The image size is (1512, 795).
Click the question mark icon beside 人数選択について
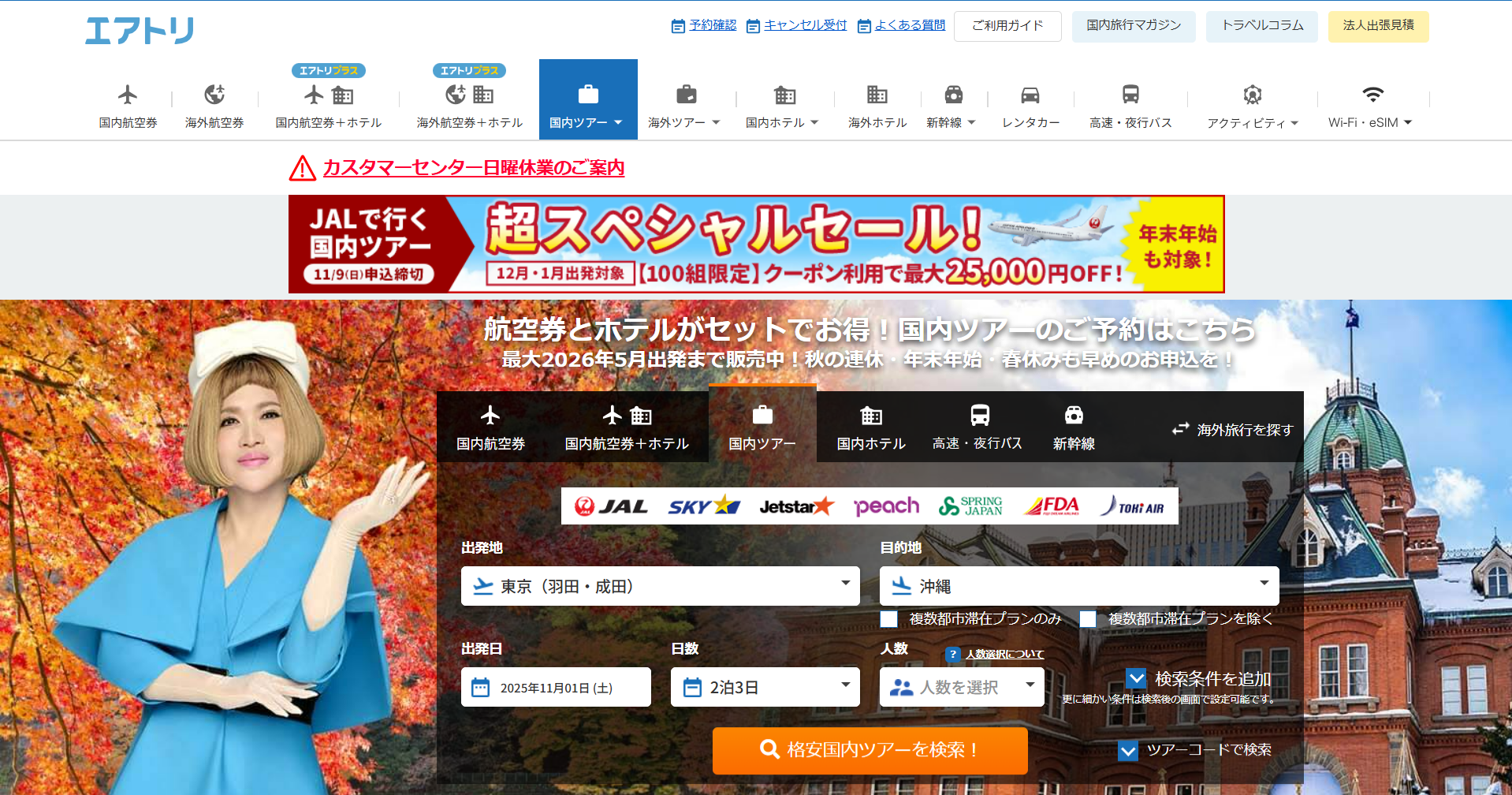953,654
